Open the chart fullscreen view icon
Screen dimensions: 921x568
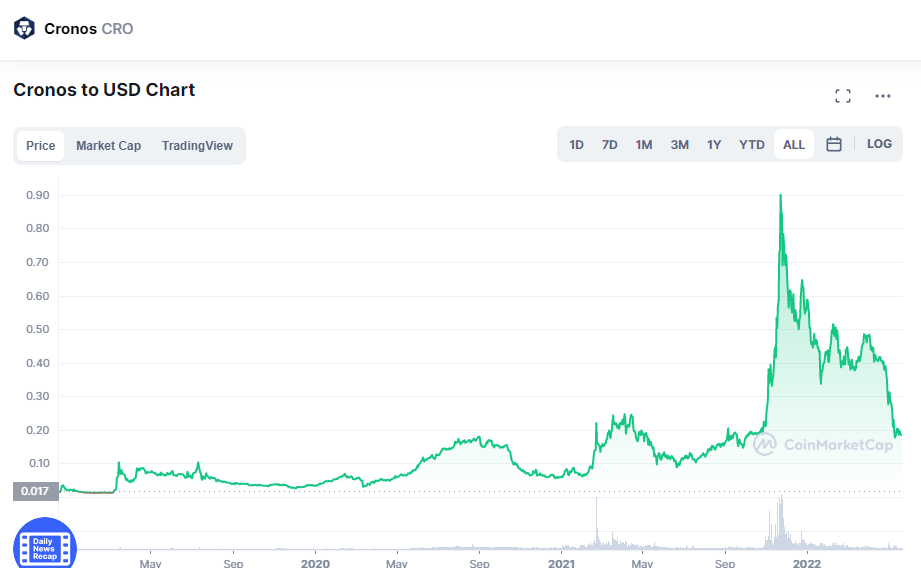coord(843,96)
